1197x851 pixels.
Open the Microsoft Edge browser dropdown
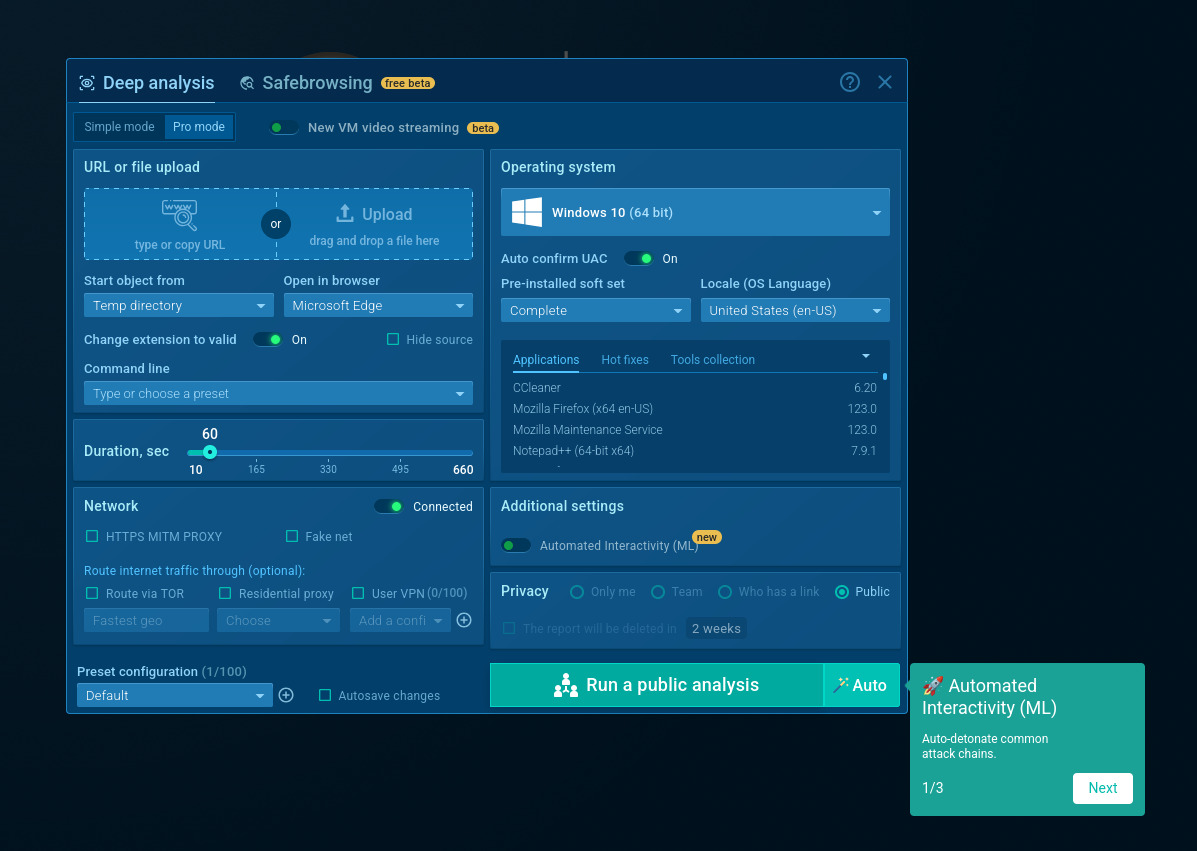(x=378, y=305)
